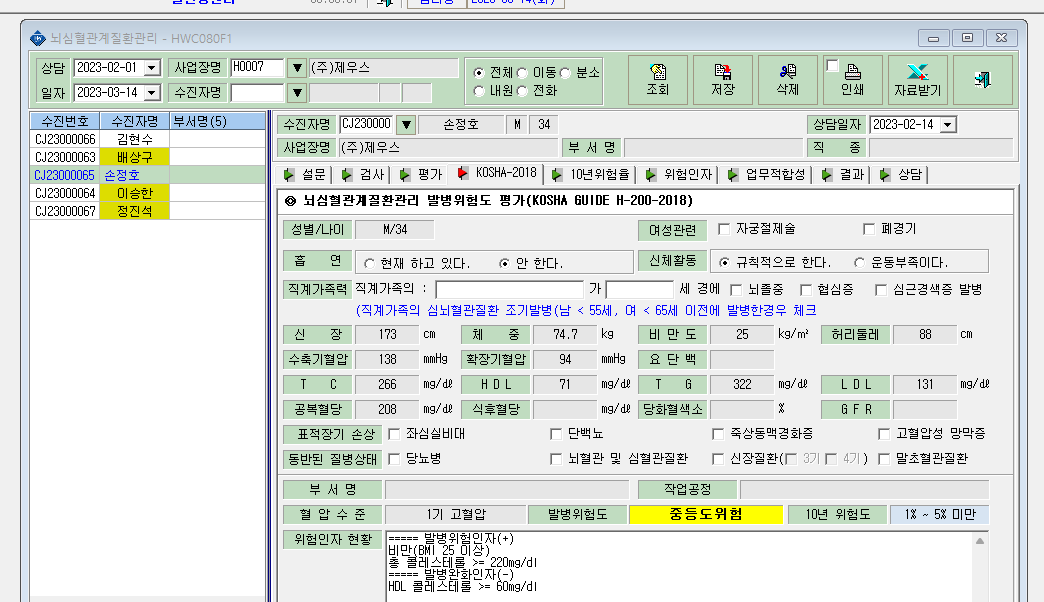Click the app icon in the title bar
Image resolution: width=1044 pixels, height=602 pixels.
tap(38, 39)
